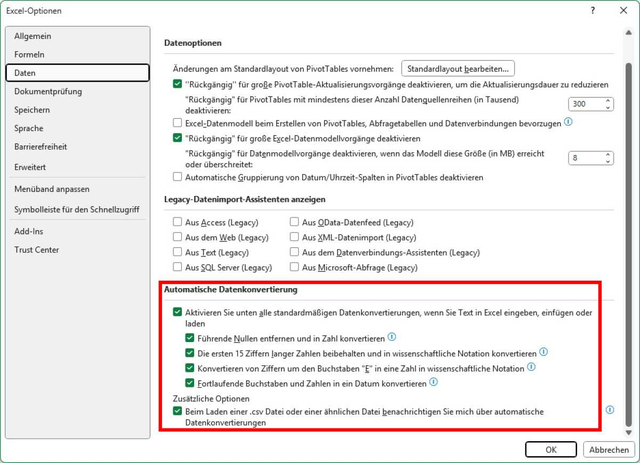This screenshot has height=463, width=640.
Task: Check Aus dem Datenverbindungs-Assistenten (Legacy)
Action: pos(294,252)
